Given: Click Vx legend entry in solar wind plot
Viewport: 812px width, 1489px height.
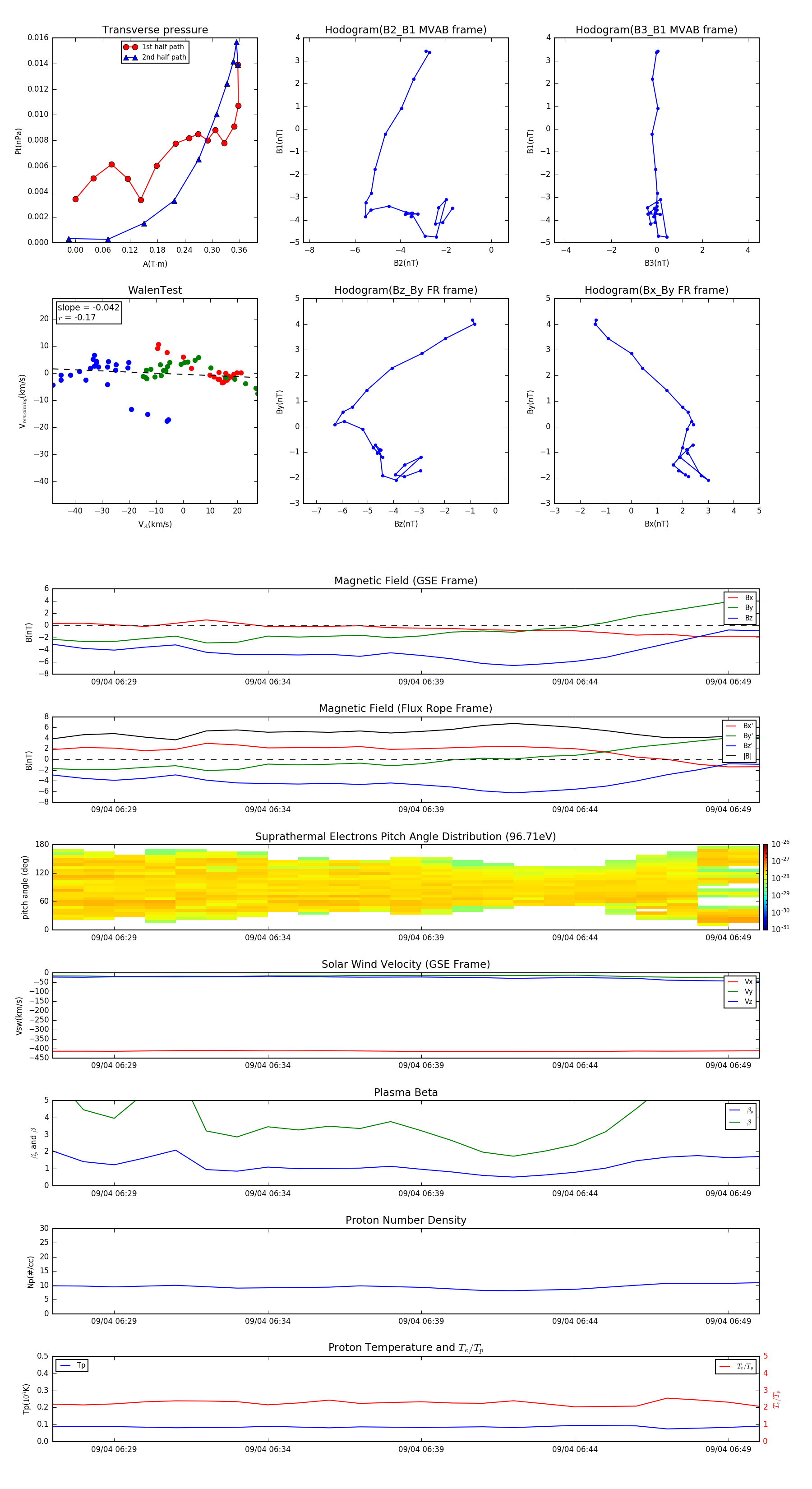Looking at the screenshot, I should [x=741, y=981].
